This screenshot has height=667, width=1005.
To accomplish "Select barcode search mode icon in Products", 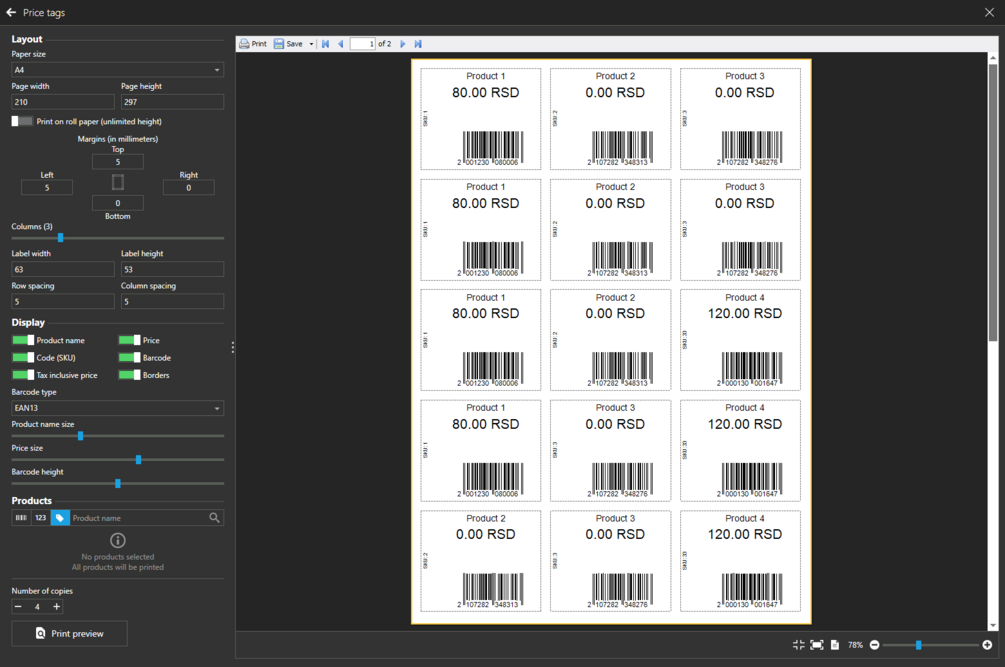I will pos(21,518).
